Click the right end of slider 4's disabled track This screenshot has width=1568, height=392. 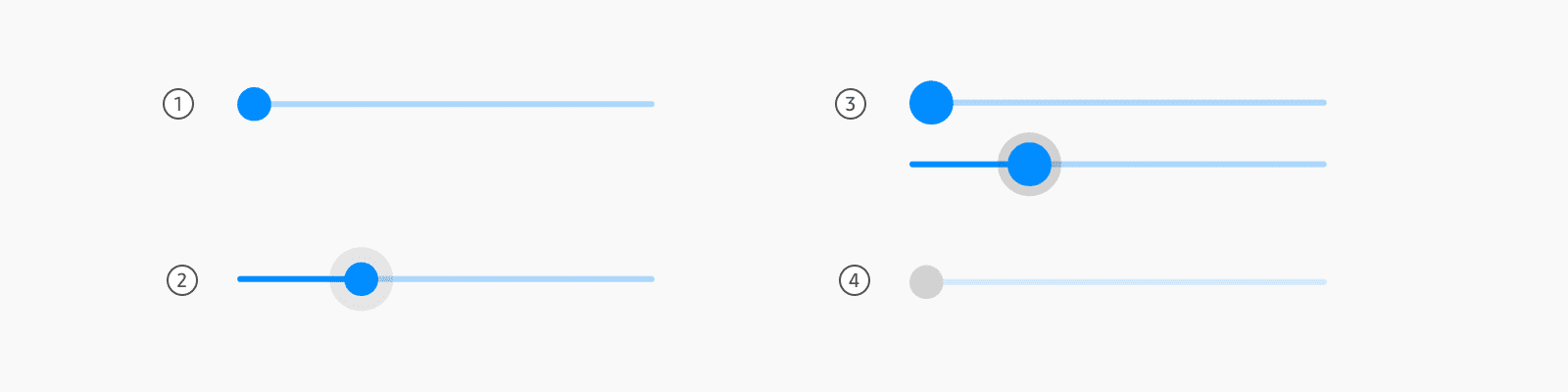(x=1323, y=282)
